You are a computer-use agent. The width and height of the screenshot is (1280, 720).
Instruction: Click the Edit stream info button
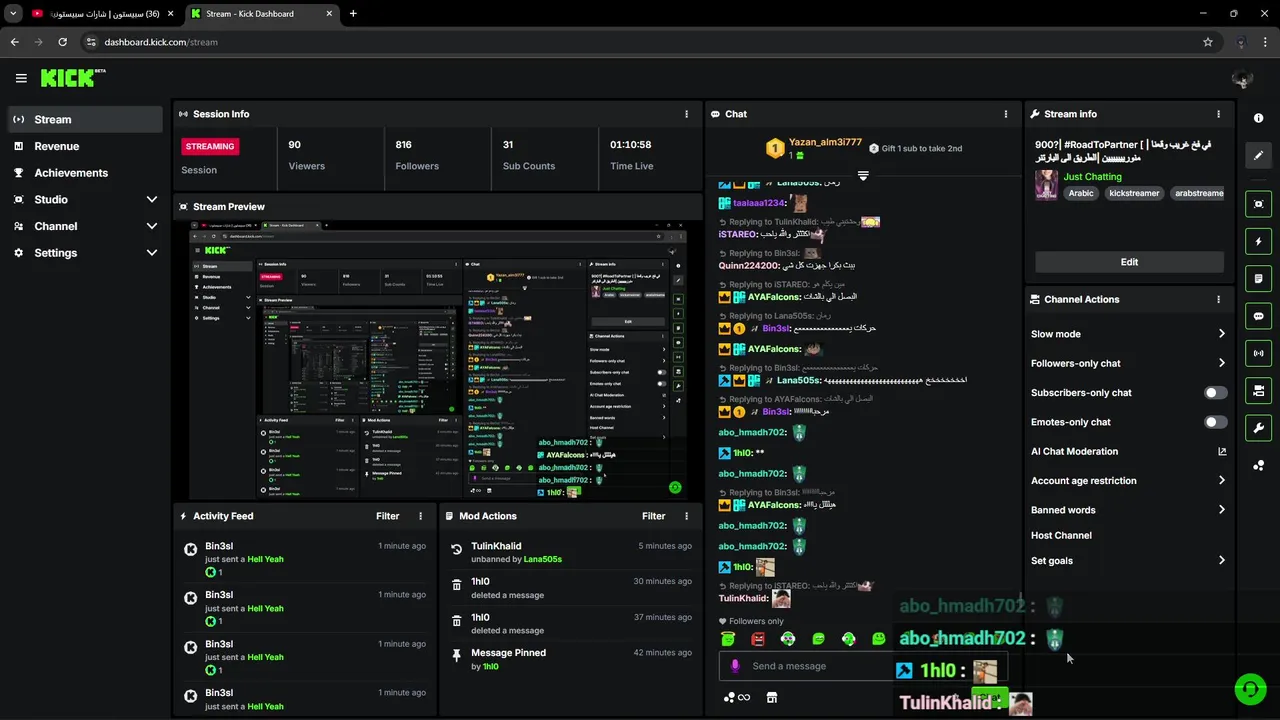coord(1129,262)
